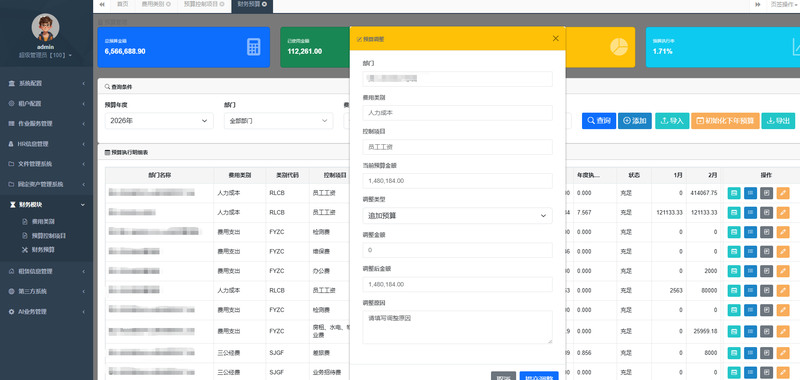This screenshot has height=380, width=800.
Task: Click the tab-bar scroll-right double-arrow icon
Action: pyautogui.click(x=758, y=4)
